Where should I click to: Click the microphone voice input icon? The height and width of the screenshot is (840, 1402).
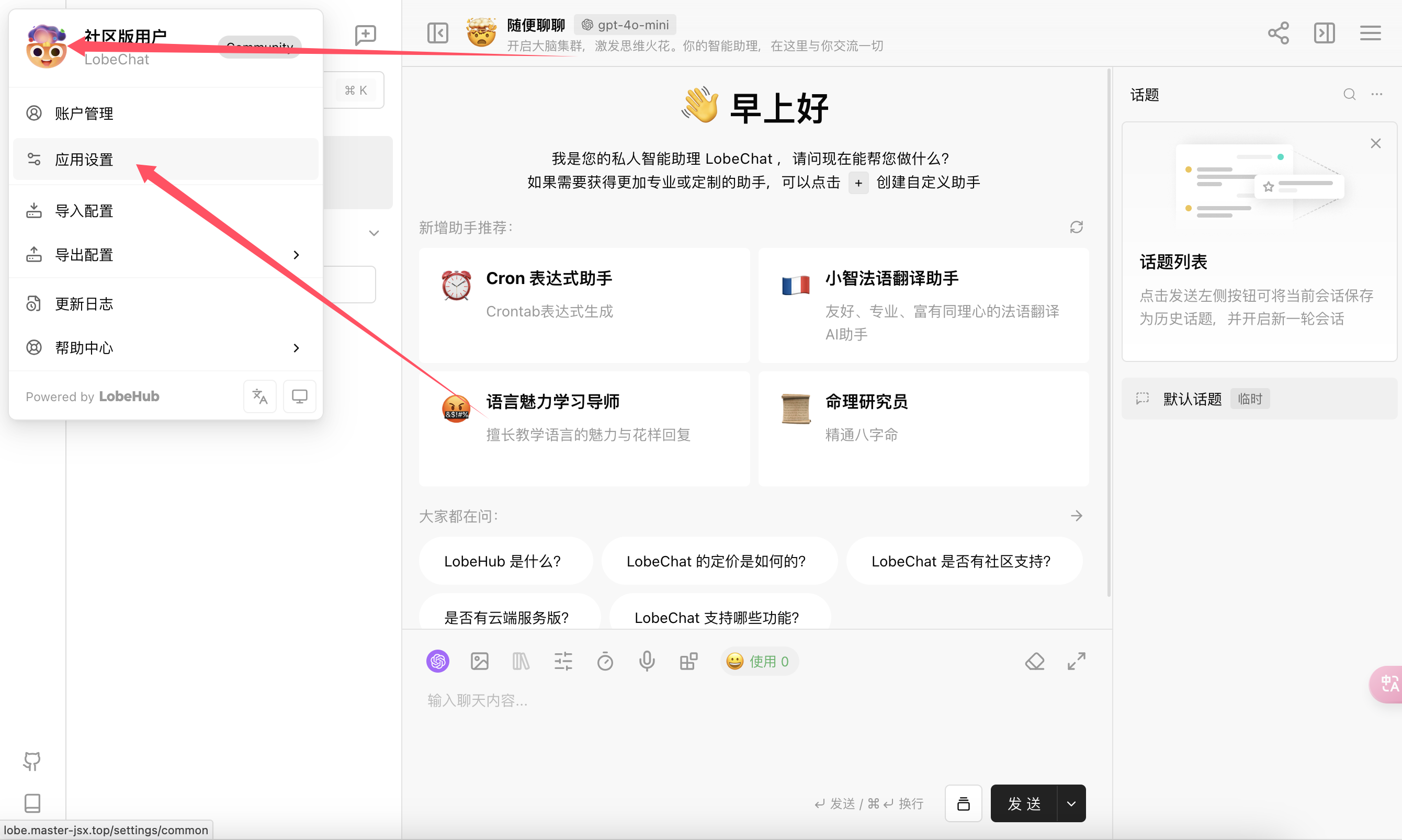[647, 661]
